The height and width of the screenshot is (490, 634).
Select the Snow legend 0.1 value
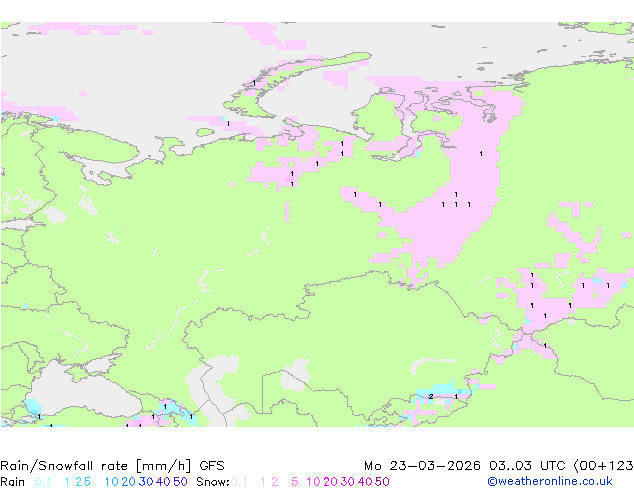coord(239,482)
